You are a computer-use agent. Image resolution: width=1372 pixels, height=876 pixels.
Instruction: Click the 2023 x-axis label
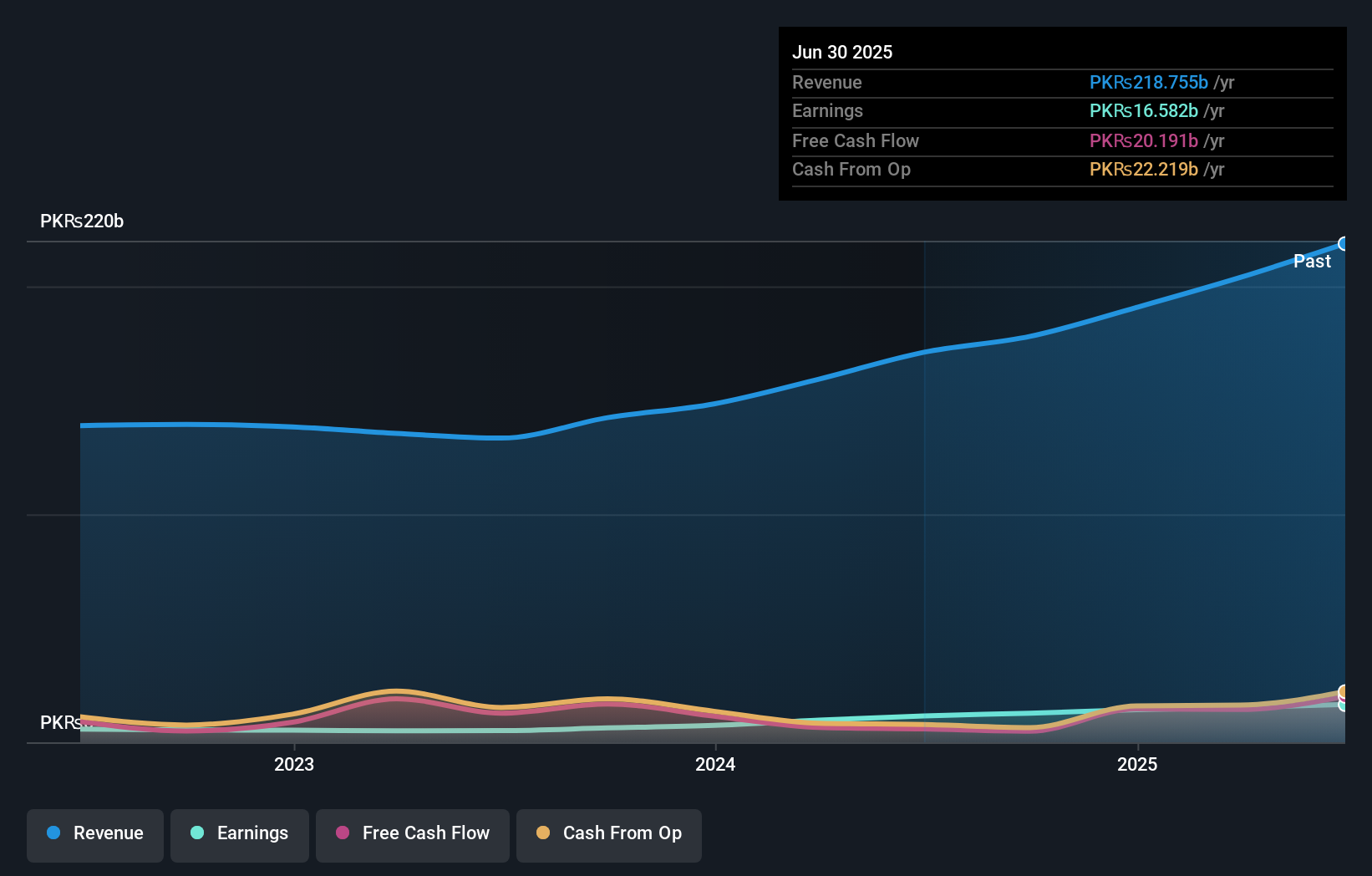pyautogui.click(x=294, y=764)
